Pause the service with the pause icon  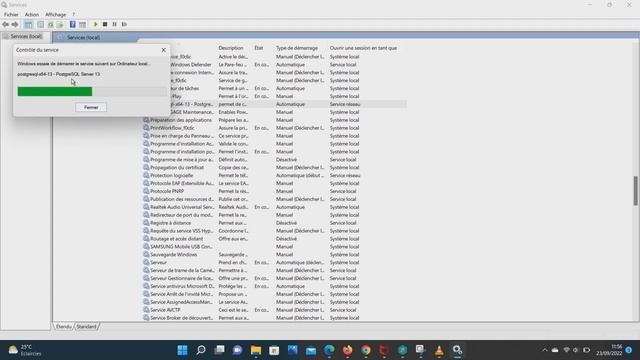coord(114,24)
